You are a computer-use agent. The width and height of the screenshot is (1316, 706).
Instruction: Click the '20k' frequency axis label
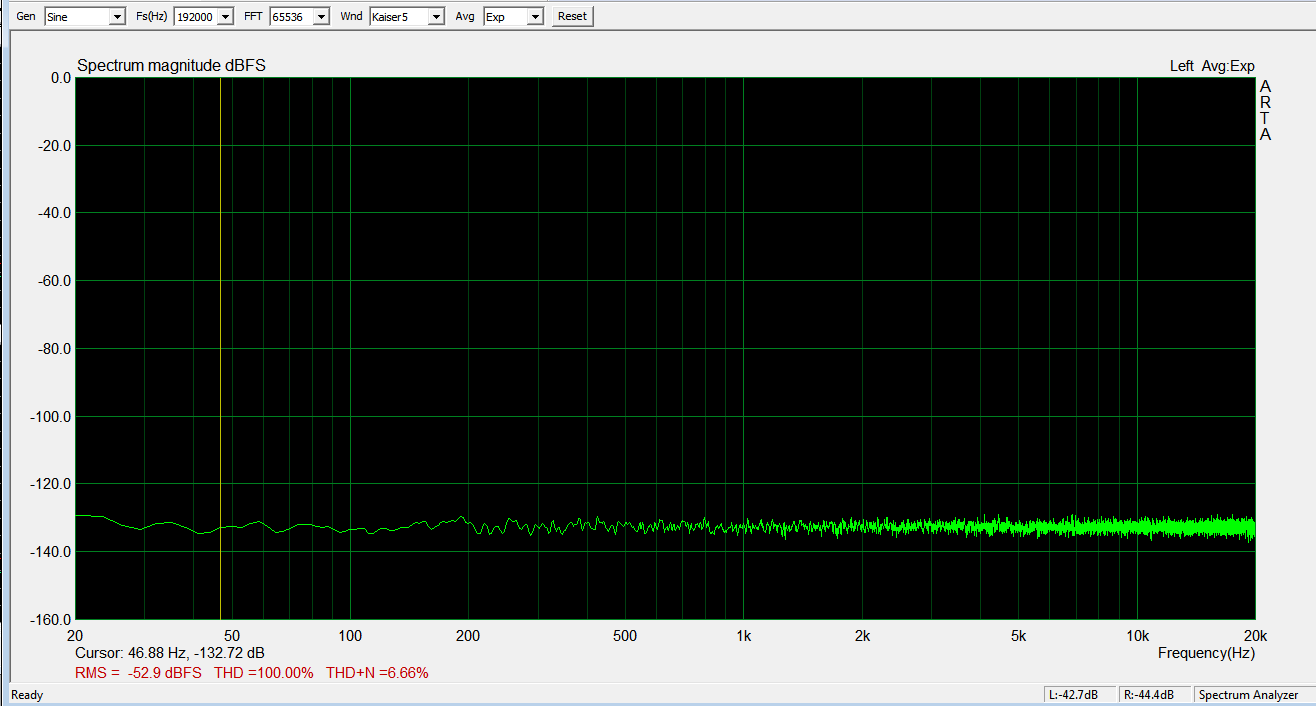pyautogui.click(x=1254, y=636)
